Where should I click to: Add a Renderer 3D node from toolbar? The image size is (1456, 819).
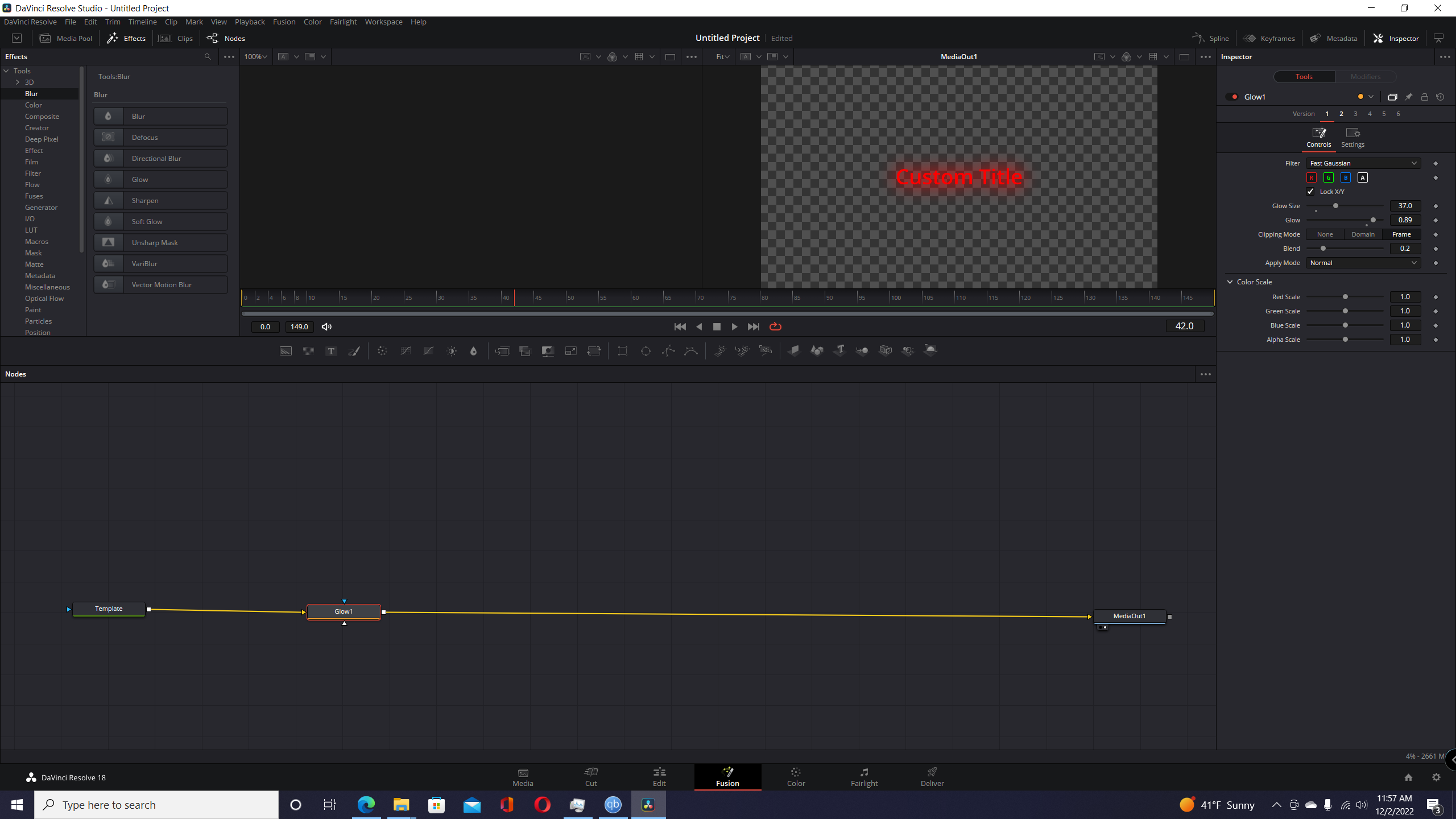click(930, 351)
